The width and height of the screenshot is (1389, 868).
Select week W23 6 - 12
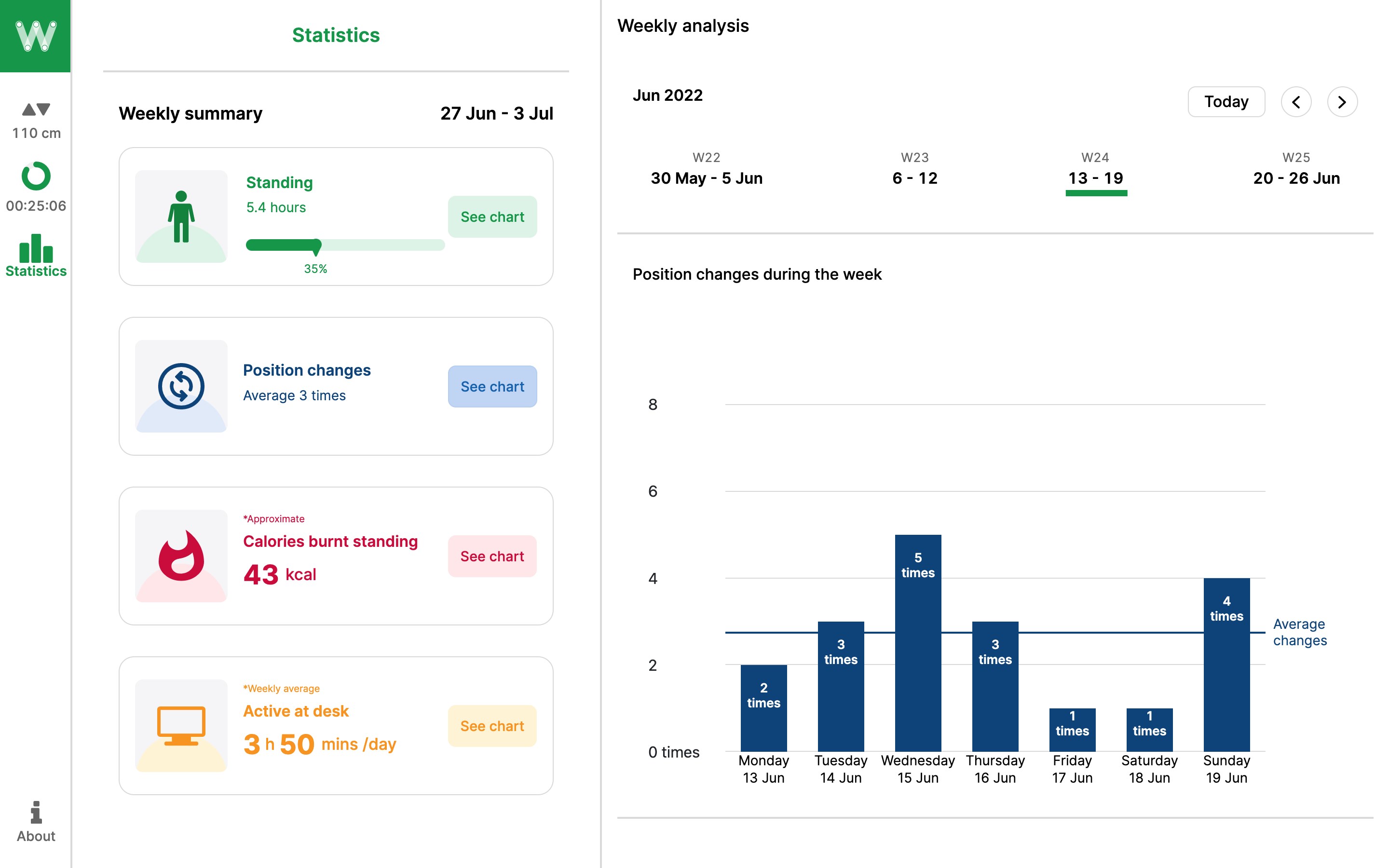914,171
